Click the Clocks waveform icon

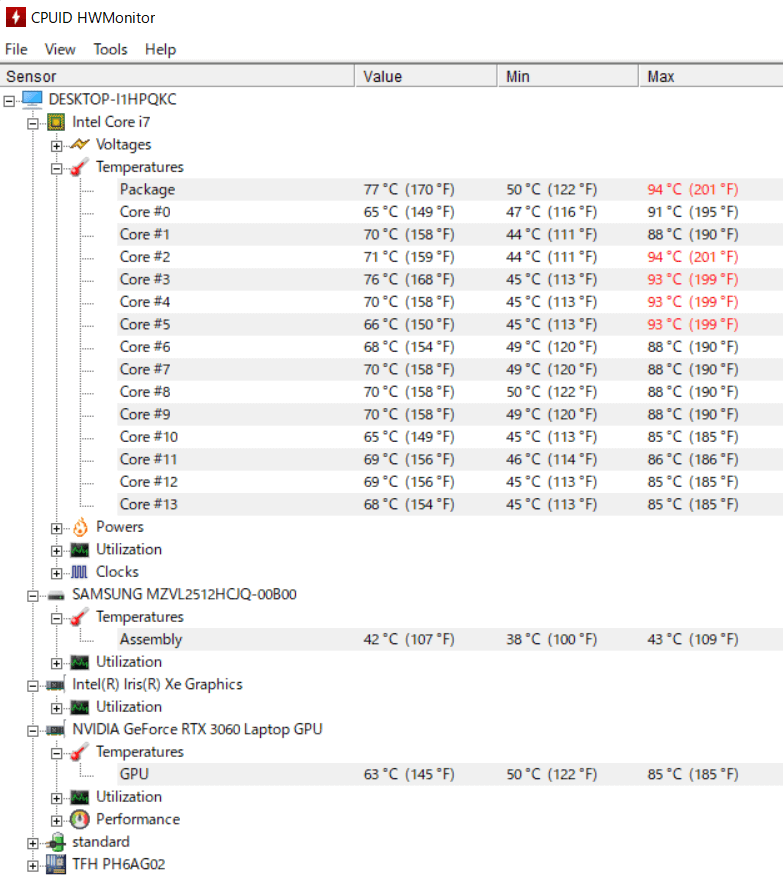point(80,572)
